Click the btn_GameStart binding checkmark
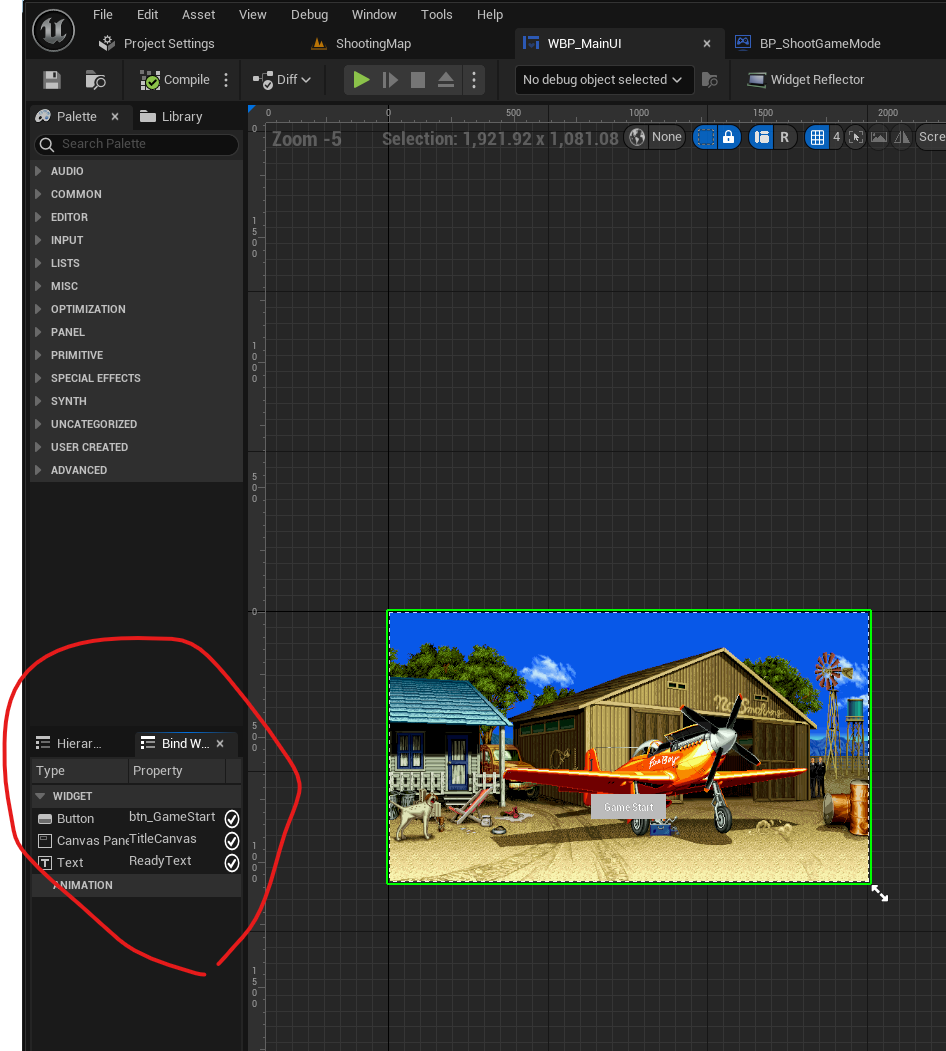 click(232, 818)
